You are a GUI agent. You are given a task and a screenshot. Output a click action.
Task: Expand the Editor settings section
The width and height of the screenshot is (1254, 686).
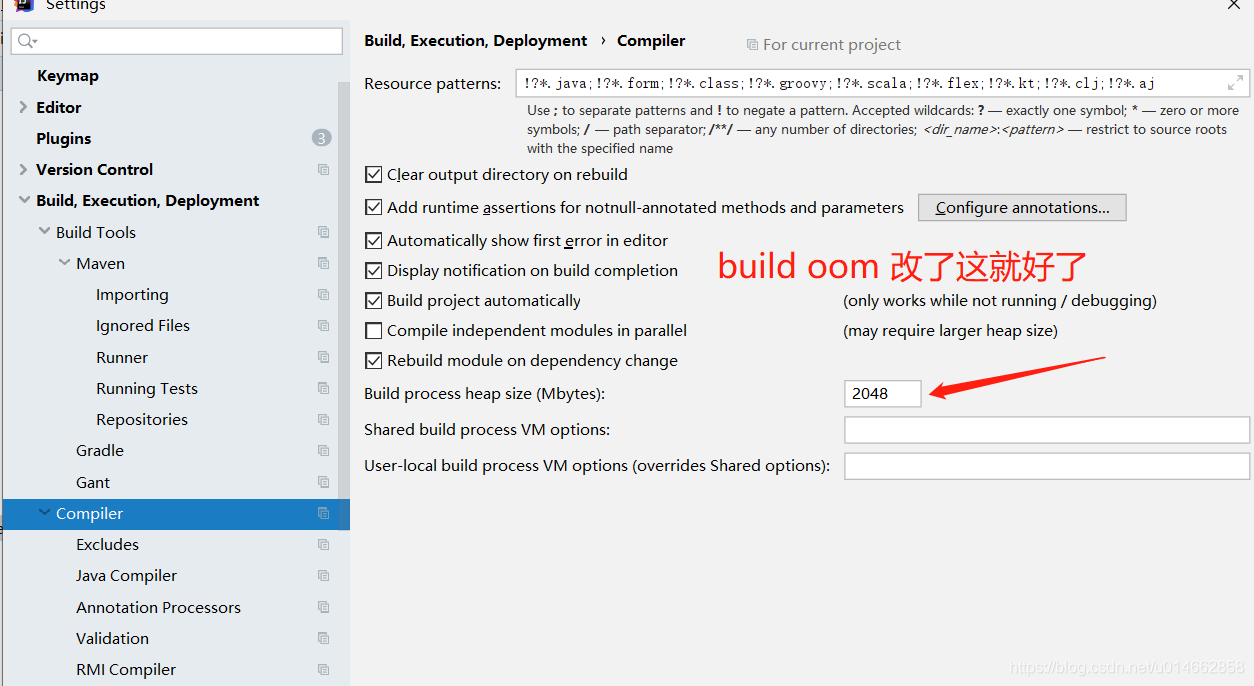(x=23, y=107)
